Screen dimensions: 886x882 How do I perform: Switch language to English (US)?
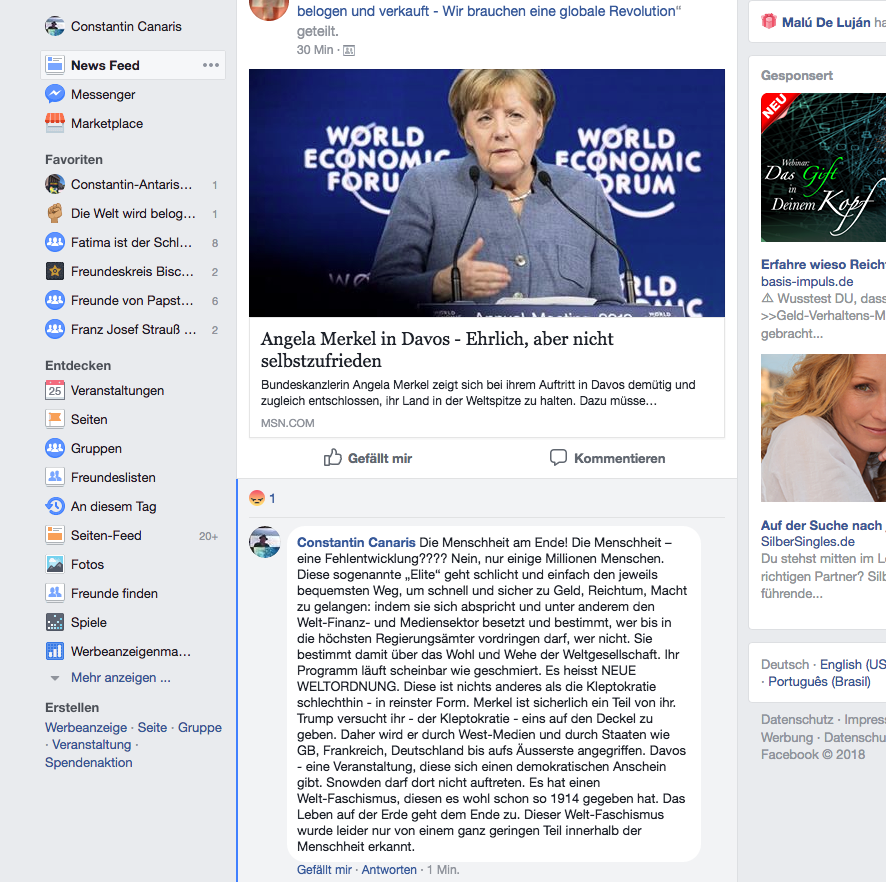click(x=853, y=664)
